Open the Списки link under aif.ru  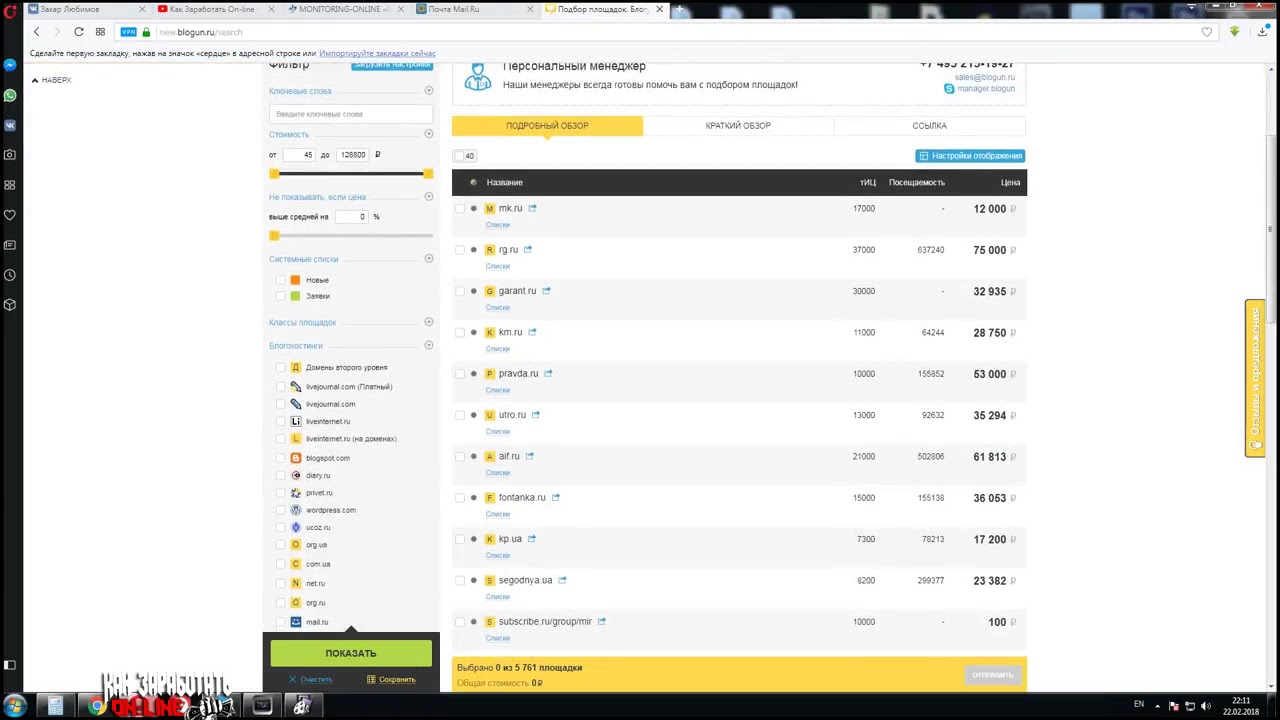(x=497, y=473)
